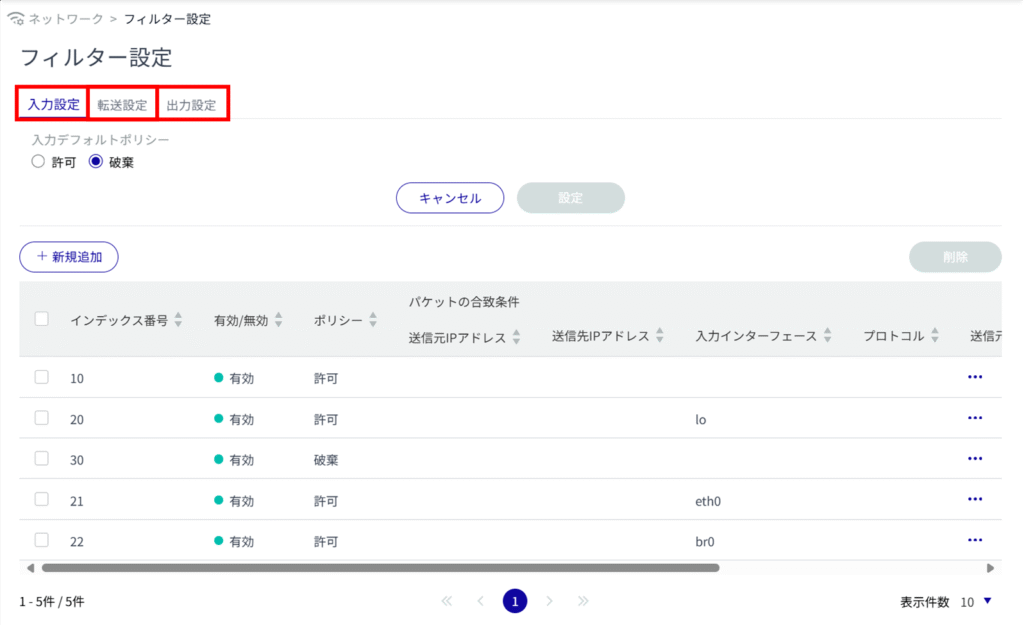Click the horizontal table scrollbar
Screen dimensions: 1024x626
click(380, 567)
